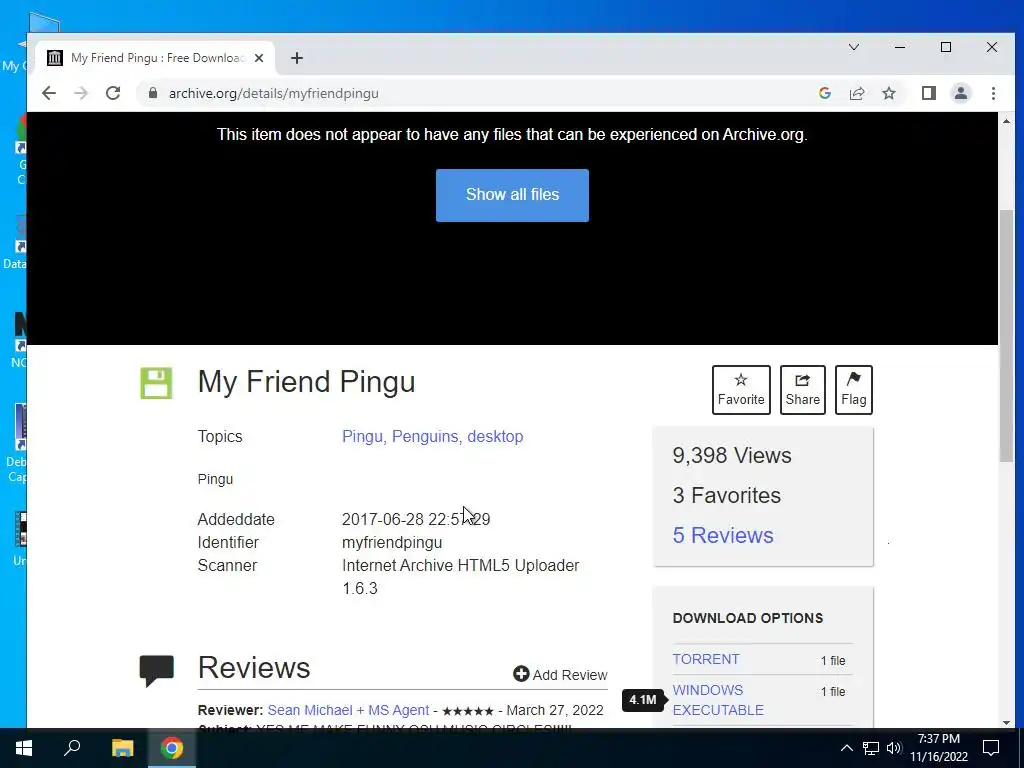
Task: Click the Reviews speech bubble icon
Action: point(157,670)
